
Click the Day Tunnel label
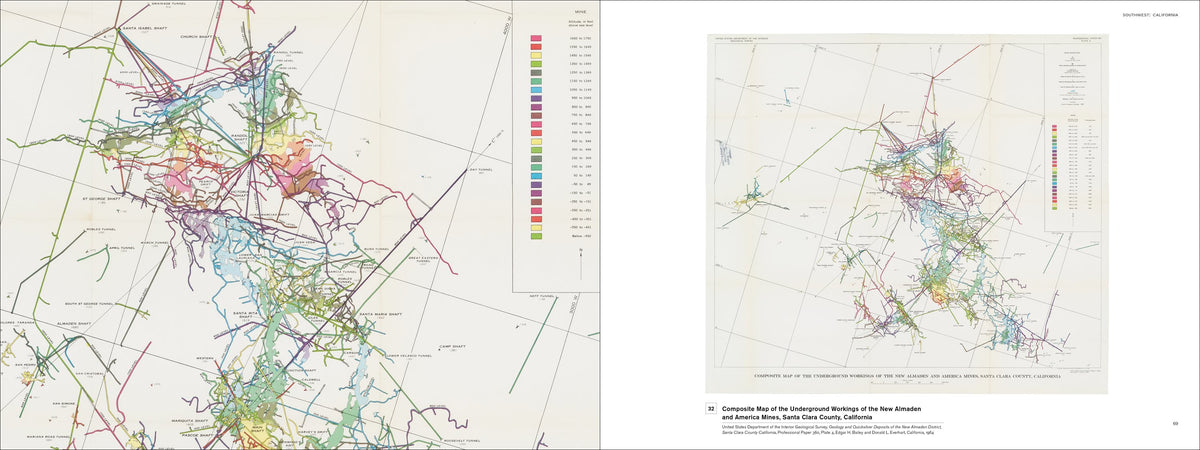click(x=482, y=170)
